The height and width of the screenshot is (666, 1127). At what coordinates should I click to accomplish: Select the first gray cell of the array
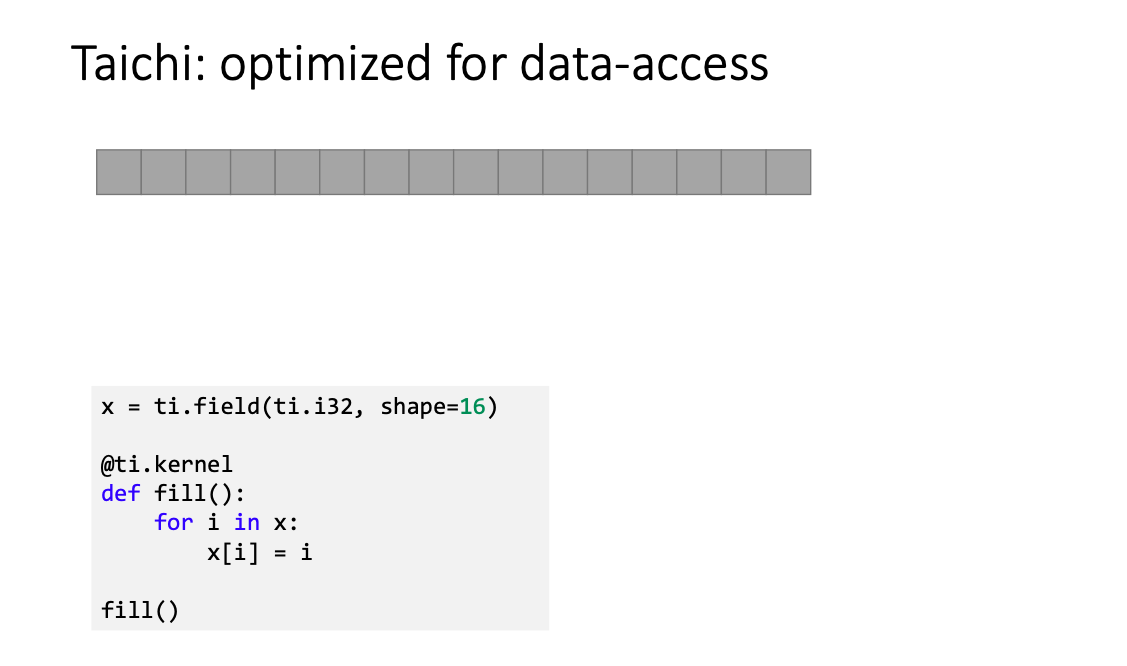tap(119, 172)
